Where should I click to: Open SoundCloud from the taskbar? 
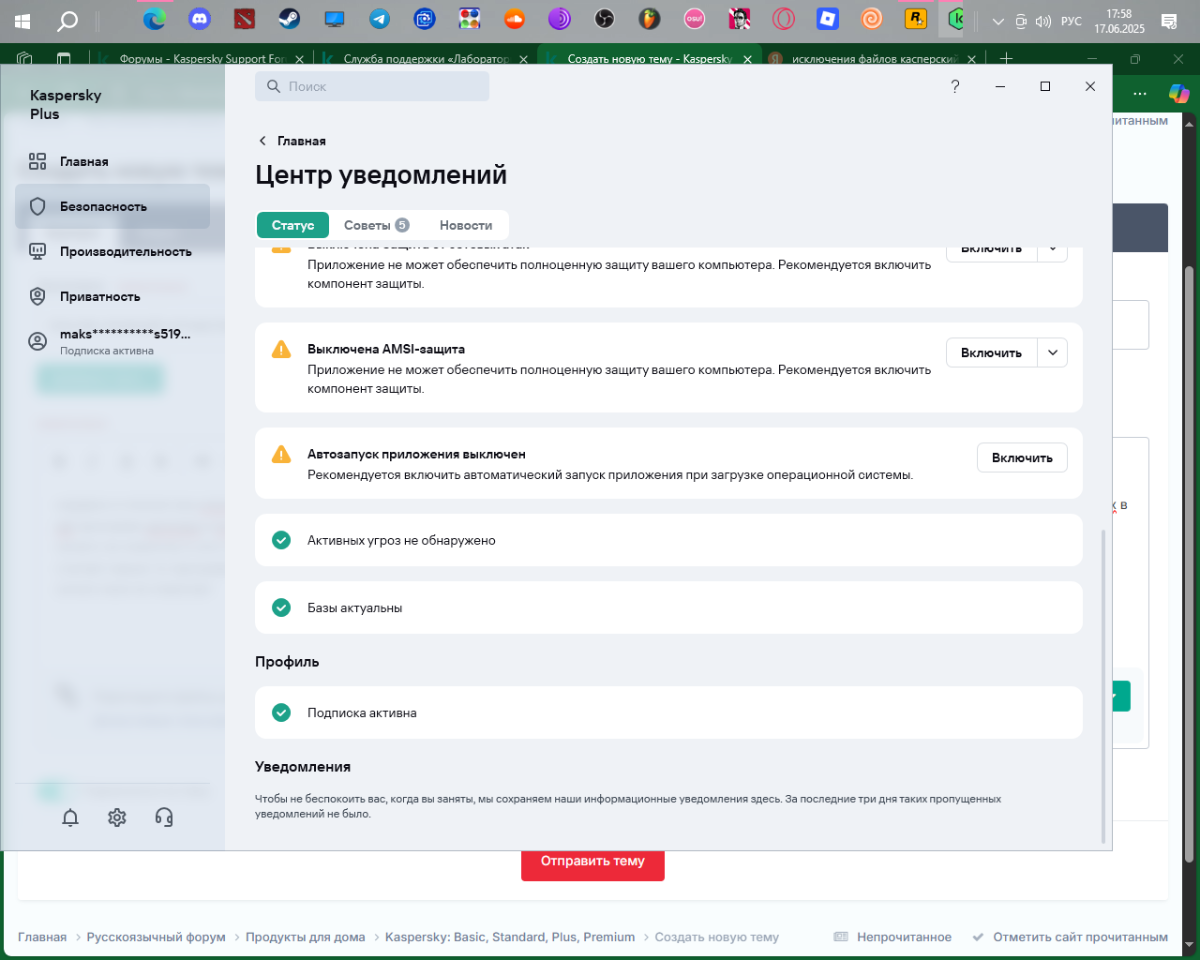[x=514, y=18]
